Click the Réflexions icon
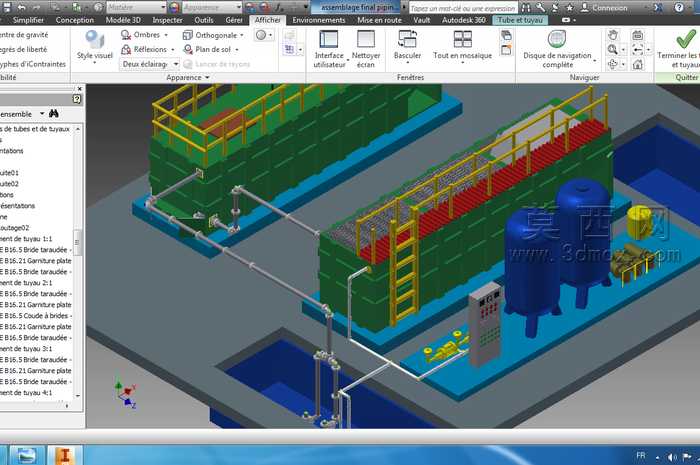 pyautogui.click(x=126, y=50)
